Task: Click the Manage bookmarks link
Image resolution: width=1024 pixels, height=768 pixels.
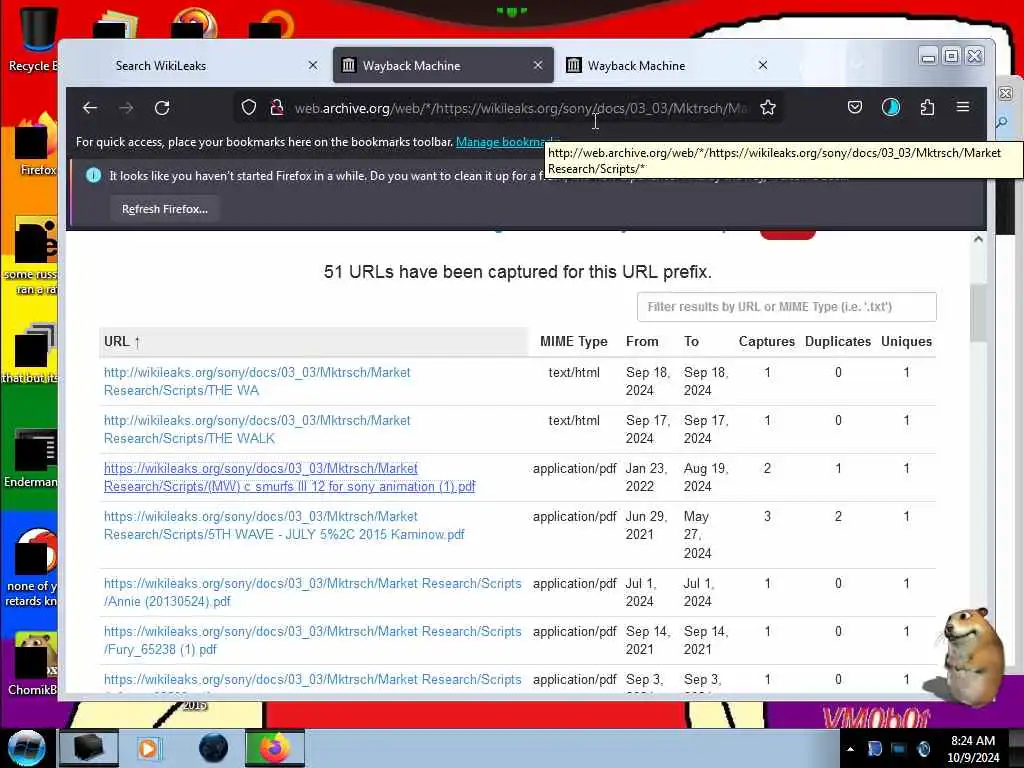Action: click(x=507, y=142)
